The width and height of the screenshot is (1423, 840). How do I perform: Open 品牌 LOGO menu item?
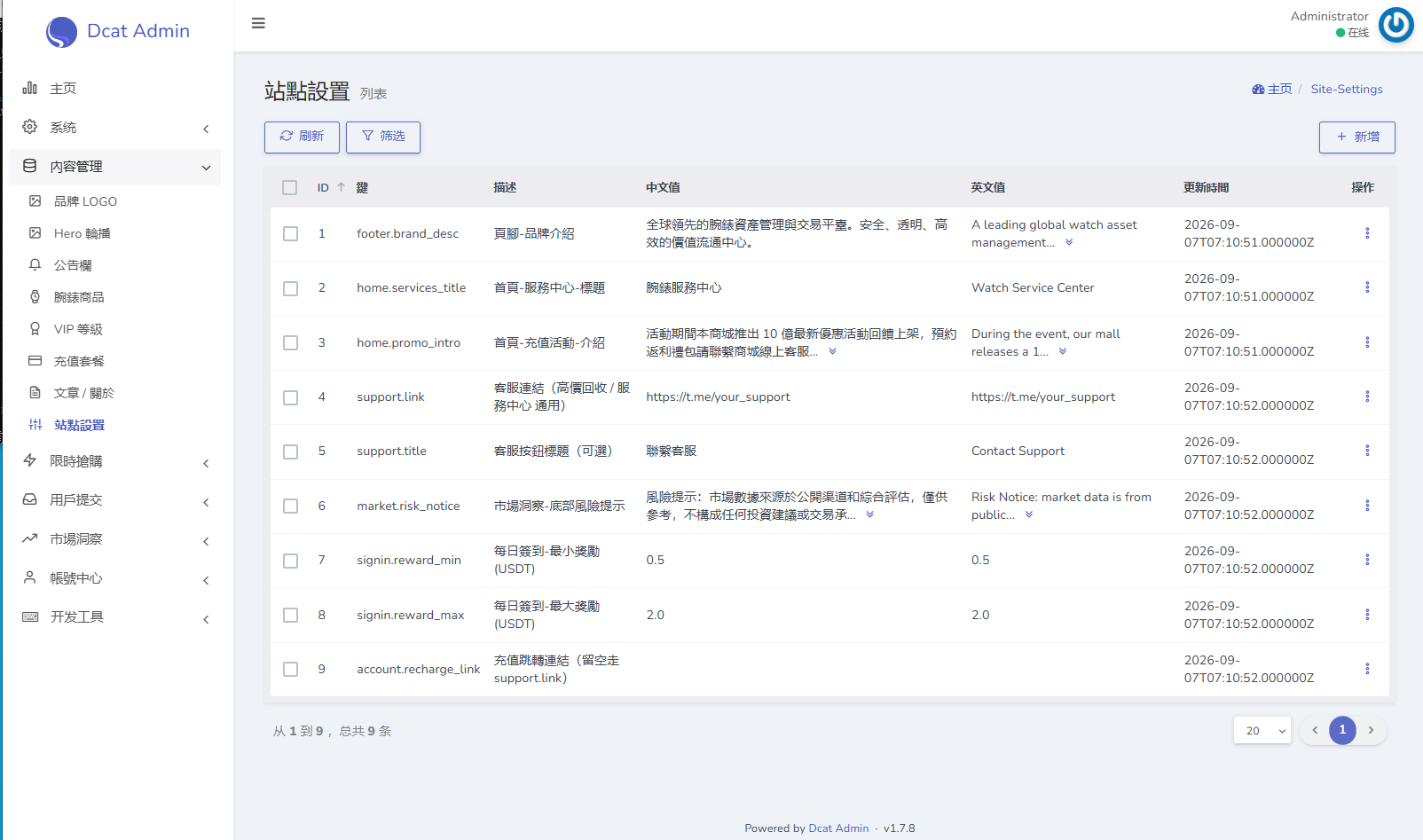116,201
